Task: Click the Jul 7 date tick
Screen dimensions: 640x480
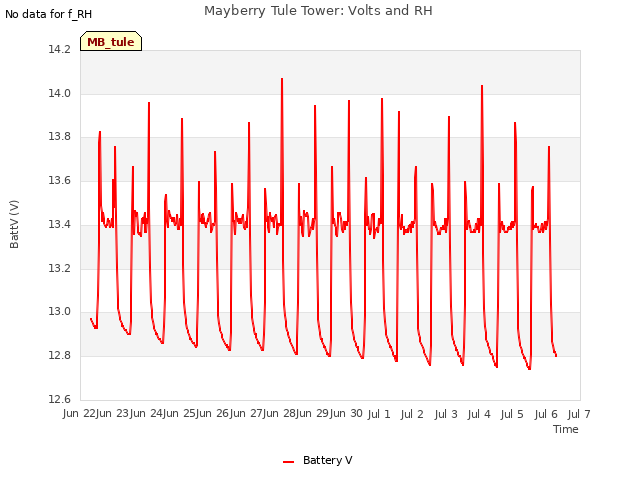Action: 579,414
